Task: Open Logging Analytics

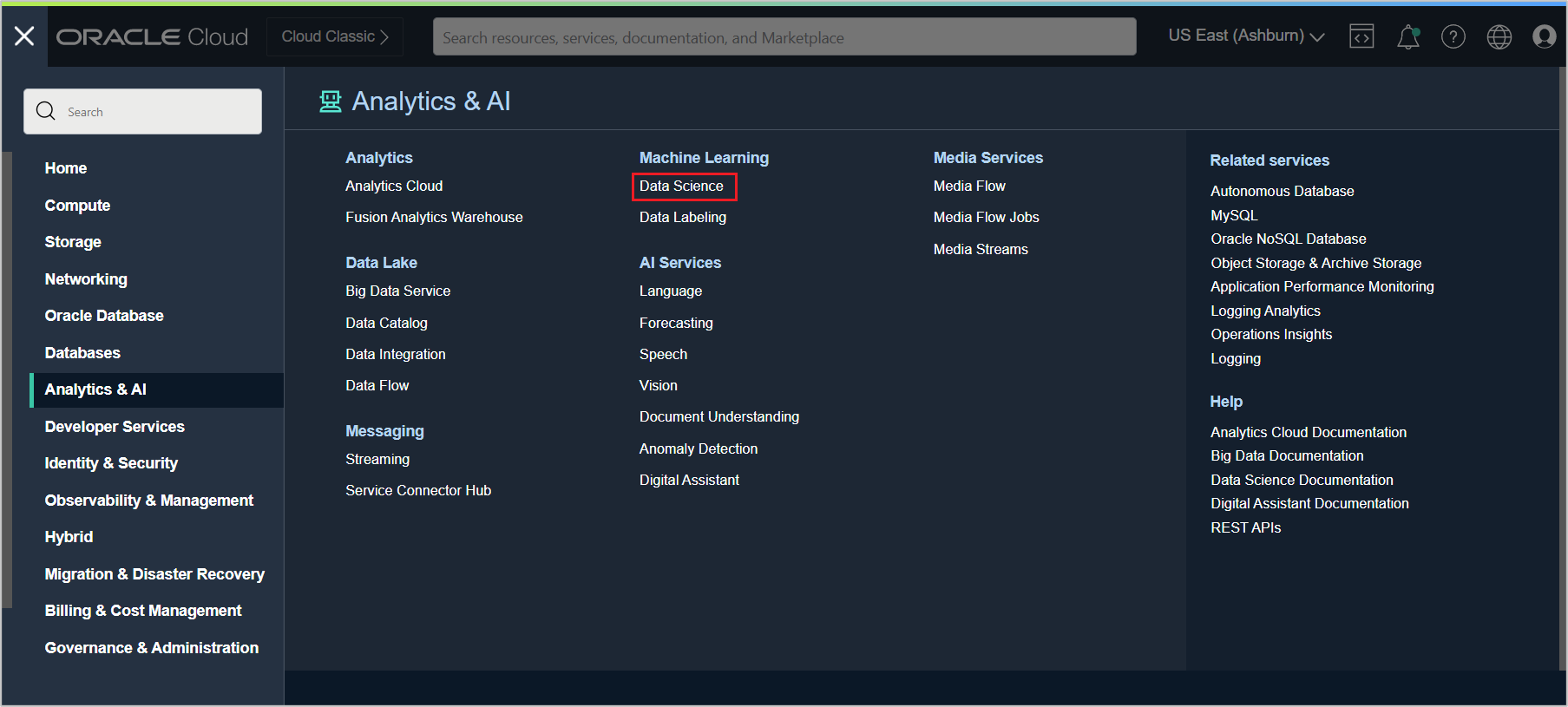Action: point(1265,311)
